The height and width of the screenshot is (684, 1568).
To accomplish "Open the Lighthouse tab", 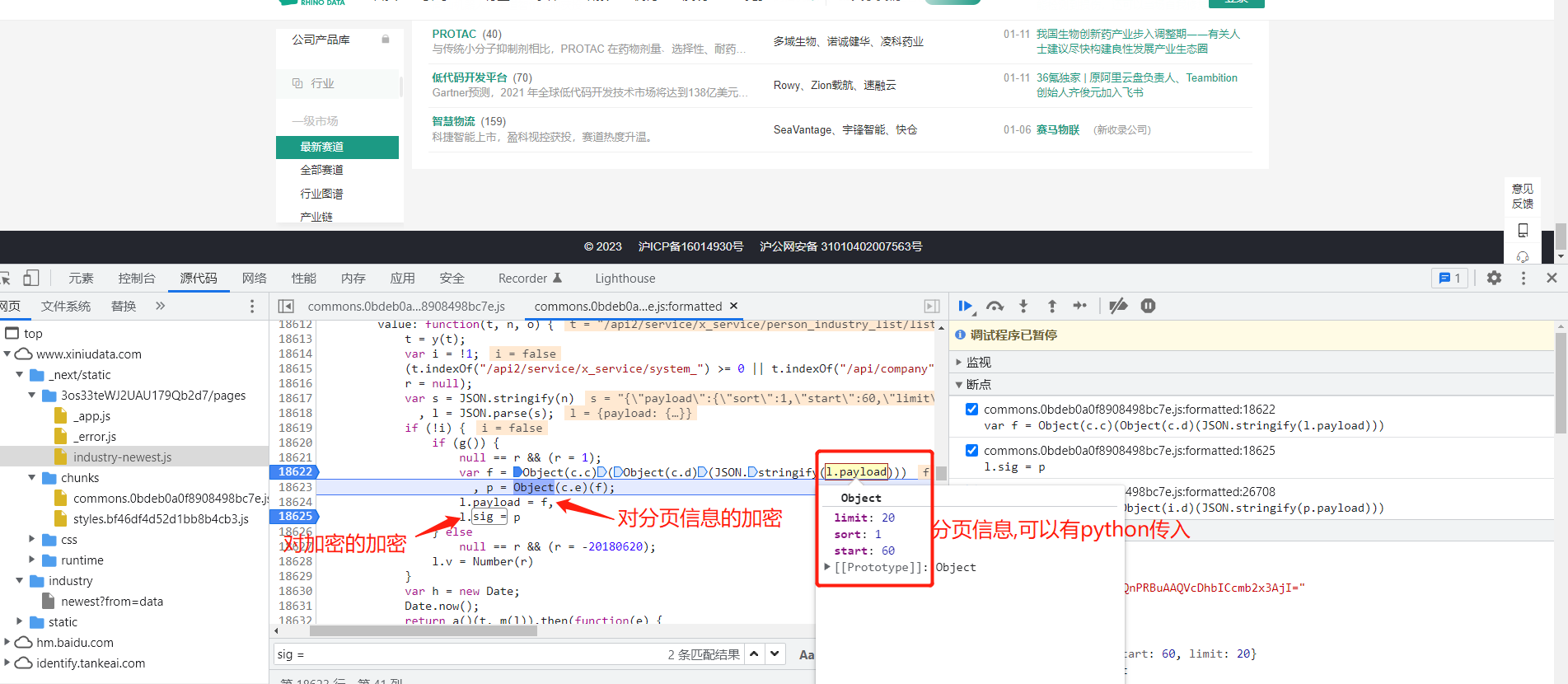I will click(x=625, y=279).
